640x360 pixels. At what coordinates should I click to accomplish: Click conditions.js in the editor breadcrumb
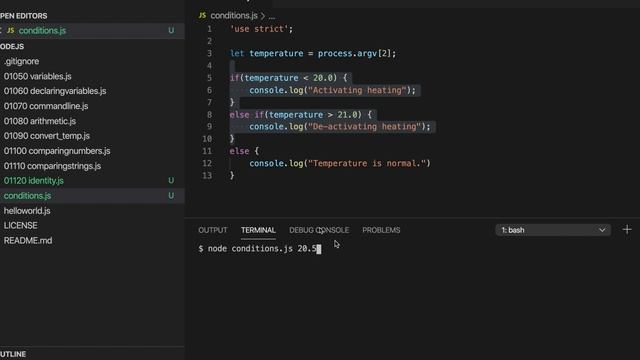(234, 16)
